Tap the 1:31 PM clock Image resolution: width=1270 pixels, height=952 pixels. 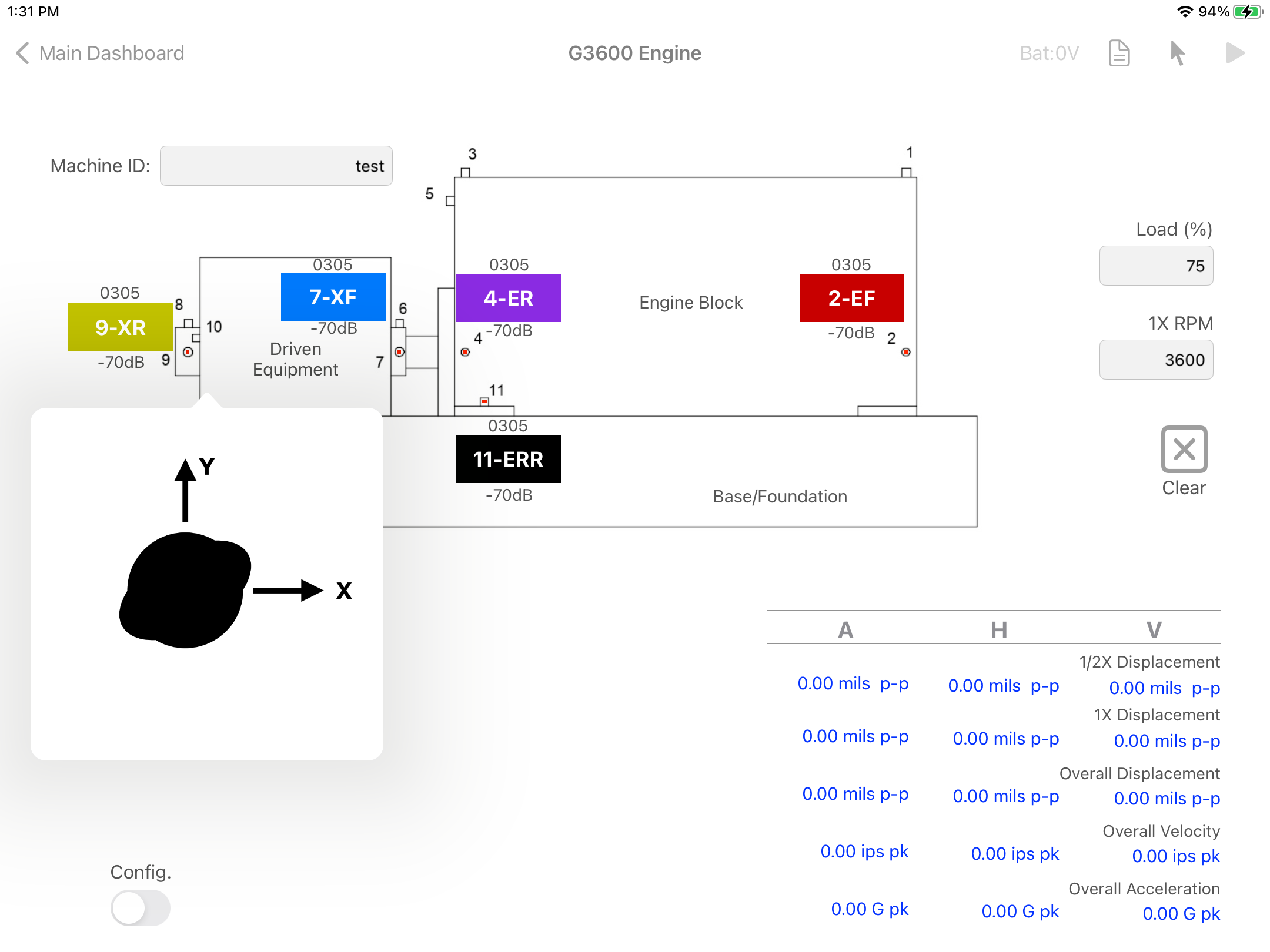(33, 11)
